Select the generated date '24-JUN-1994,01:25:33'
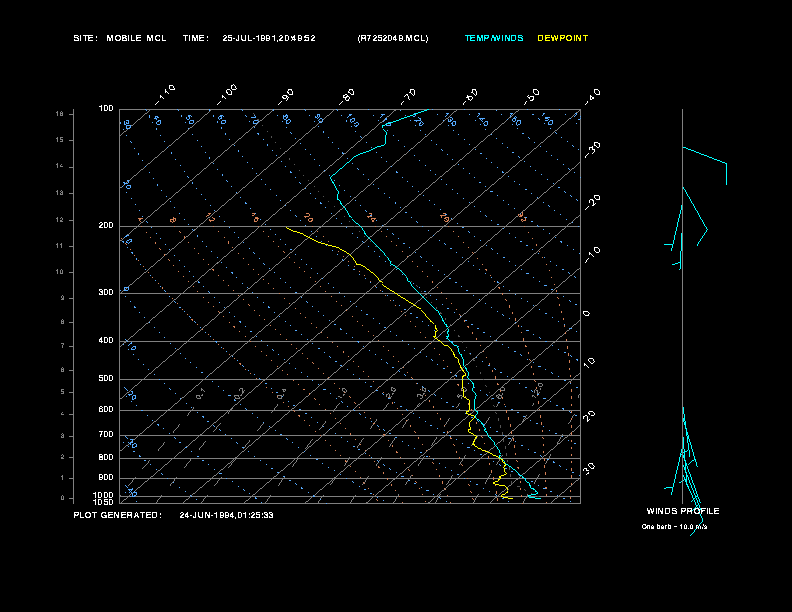792x612 pixels. pos(226,515)
